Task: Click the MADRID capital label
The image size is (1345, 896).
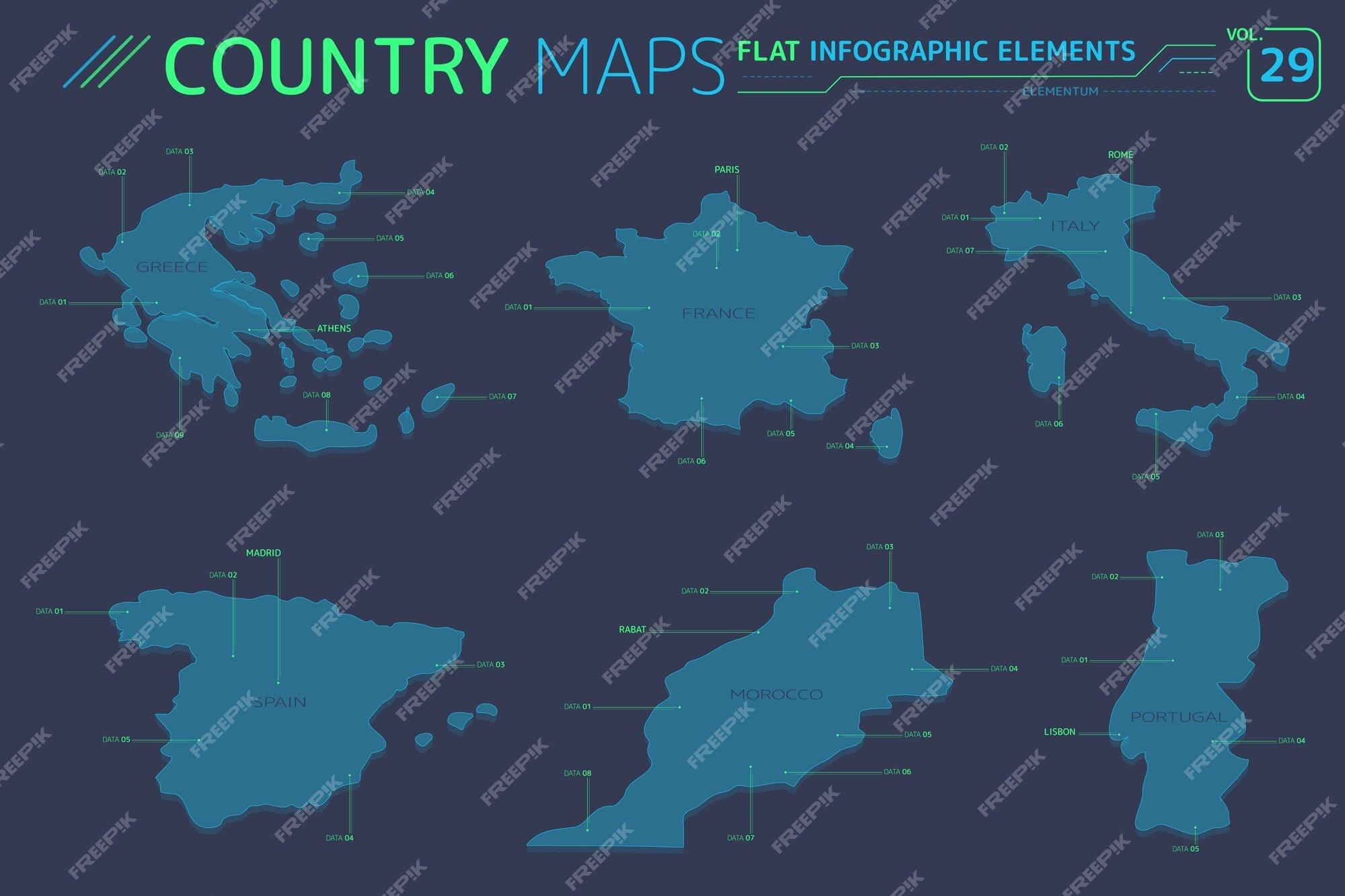Action: 263,553
